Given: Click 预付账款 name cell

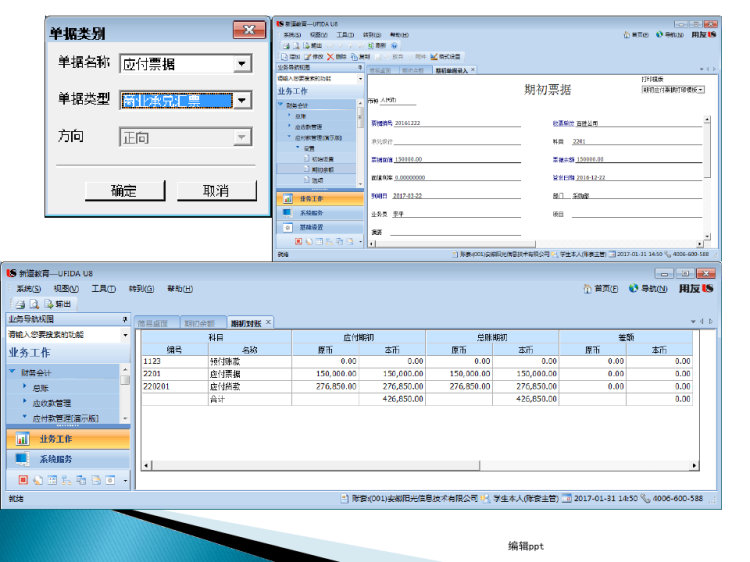Looking at the screenshot, I should pyautogui.click(x=250, y=361).
